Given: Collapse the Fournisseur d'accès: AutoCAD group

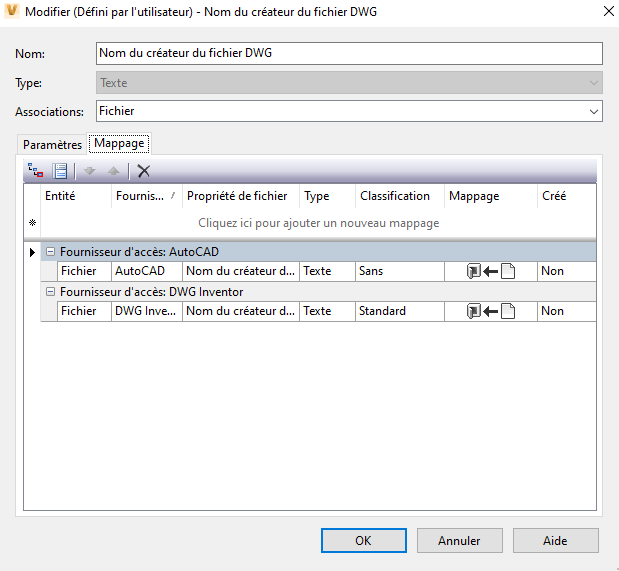Looking at the screenshot, I should [x=51, y=252].
